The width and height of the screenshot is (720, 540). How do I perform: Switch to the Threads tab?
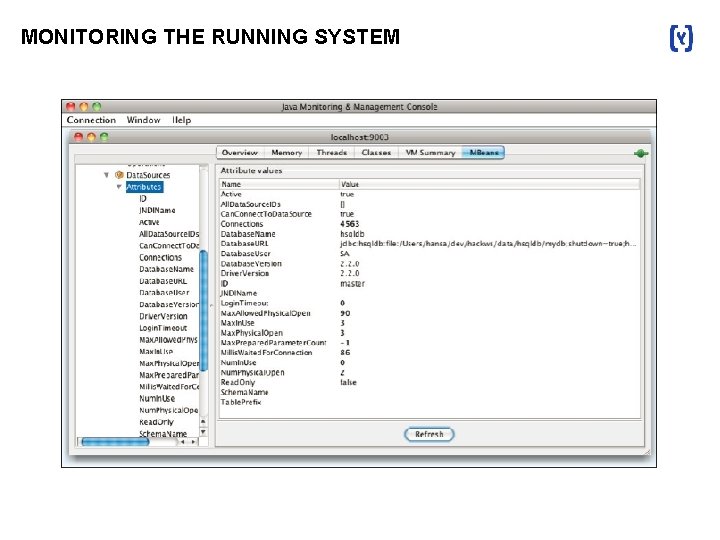tap(332, 152)
